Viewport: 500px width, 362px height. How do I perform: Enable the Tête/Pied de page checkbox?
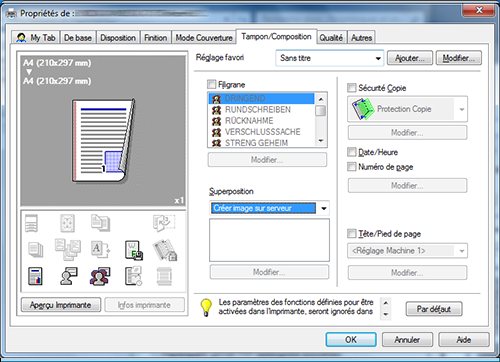coord(352,233)
